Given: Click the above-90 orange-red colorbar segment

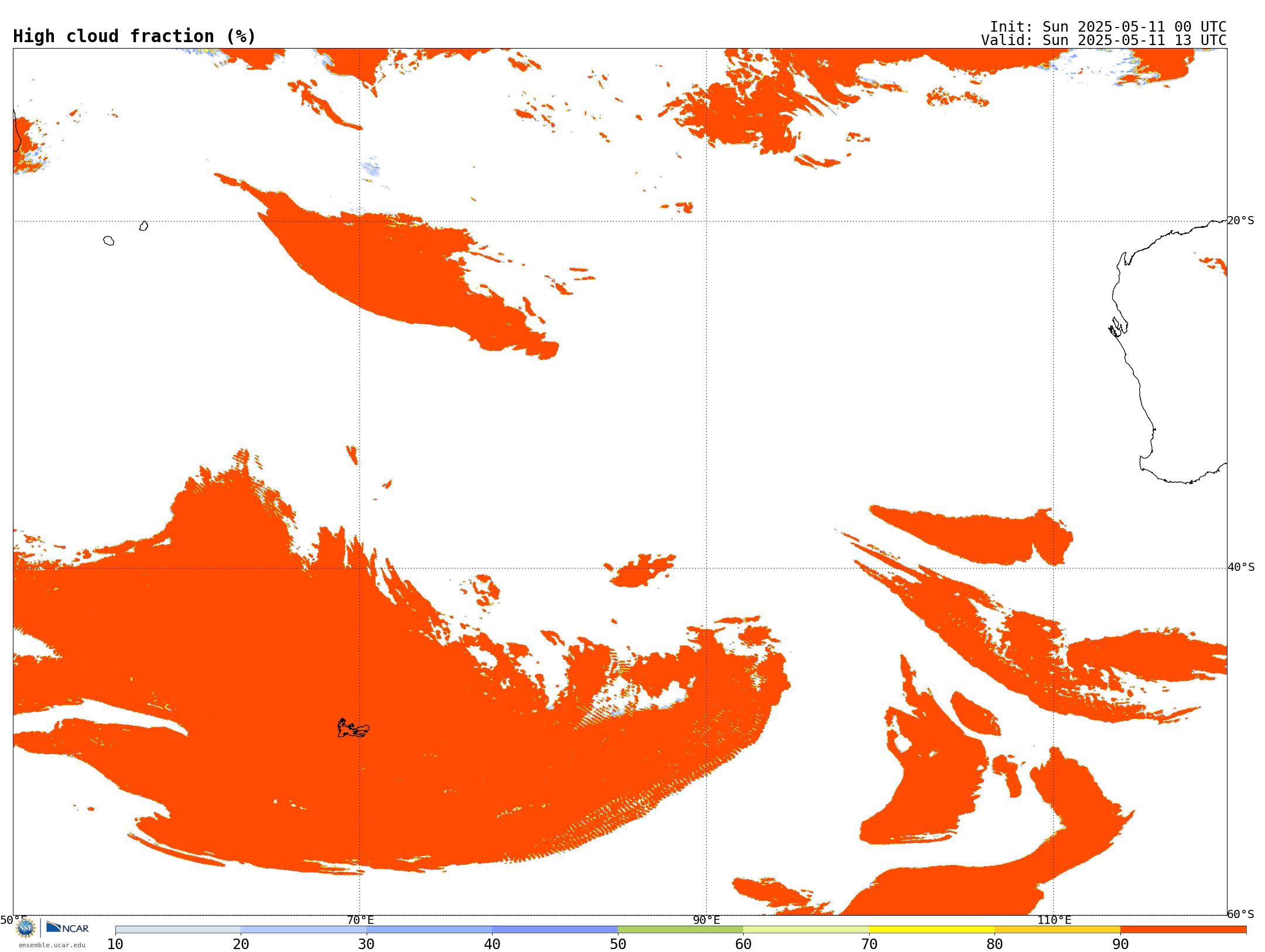Looking at the screenshot, I should 1183,930.
